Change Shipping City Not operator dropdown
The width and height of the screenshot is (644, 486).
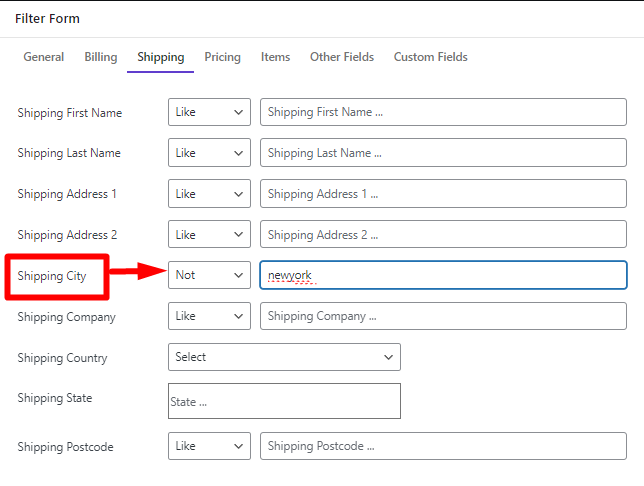tap(209, 275)
